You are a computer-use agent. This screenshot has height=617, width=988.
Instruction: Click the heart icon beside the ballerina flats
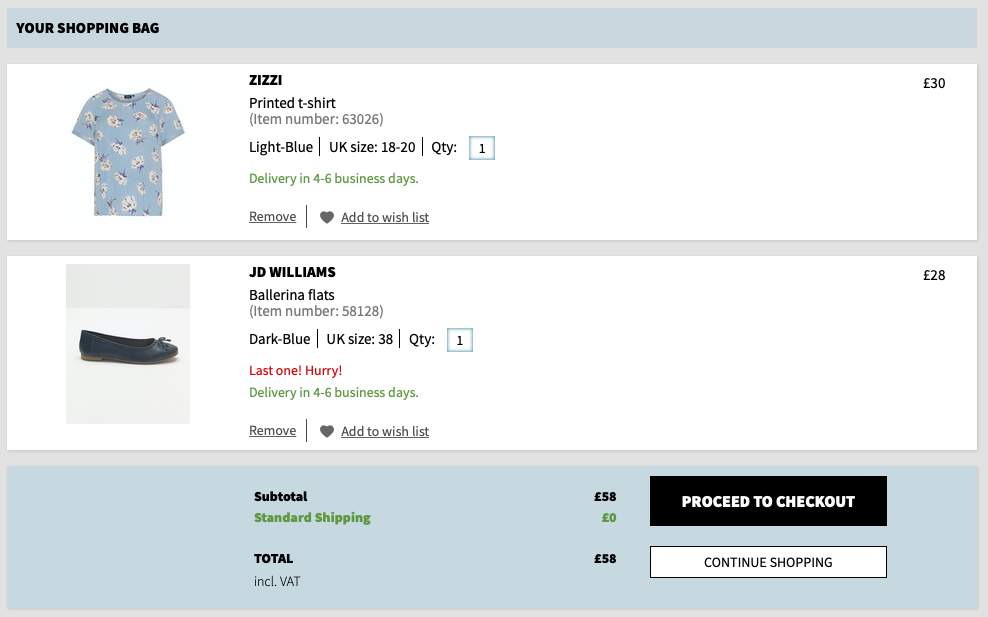(326, 432)
